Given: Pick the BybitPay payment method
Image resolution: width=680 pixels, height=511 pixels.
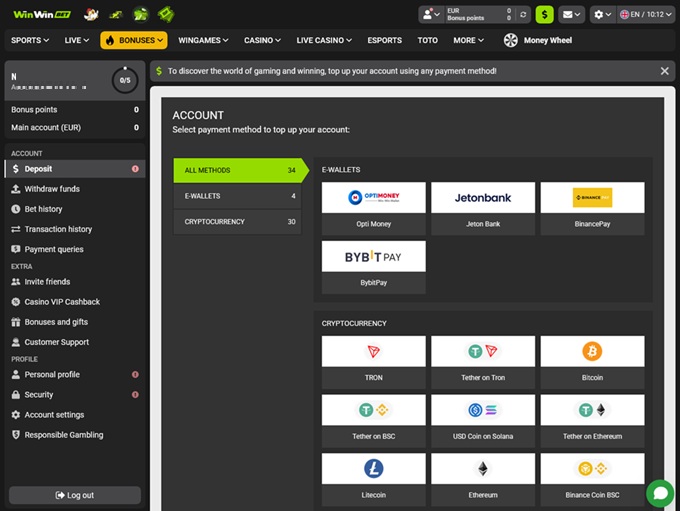Looking at the screenshot, I should (374, 264).
